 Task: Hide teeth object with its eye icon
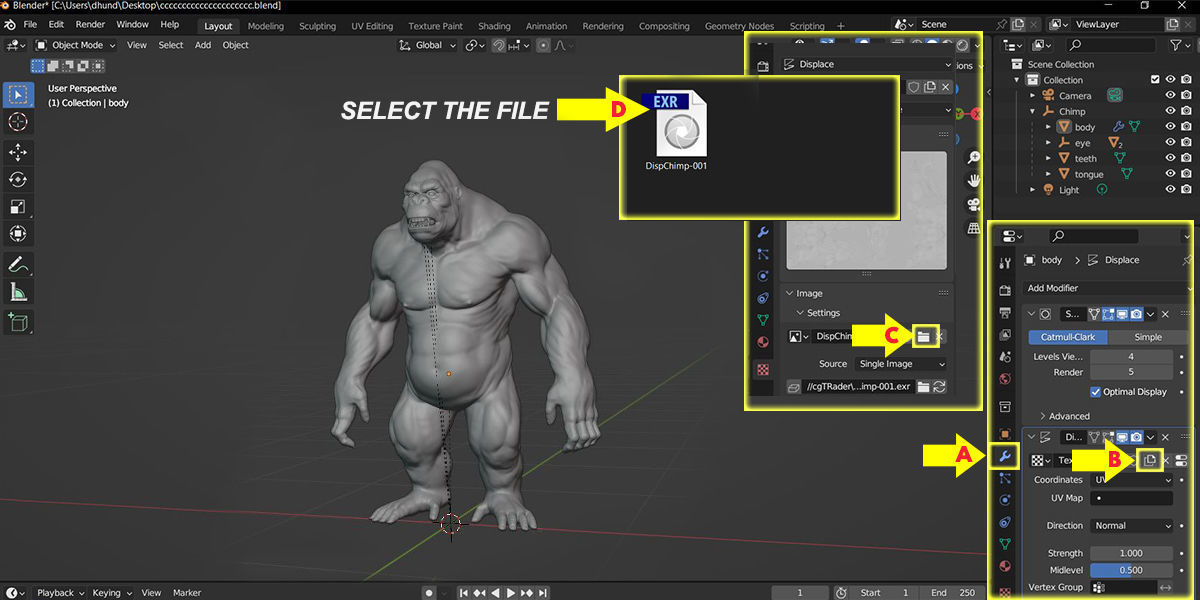[1171, 158]
